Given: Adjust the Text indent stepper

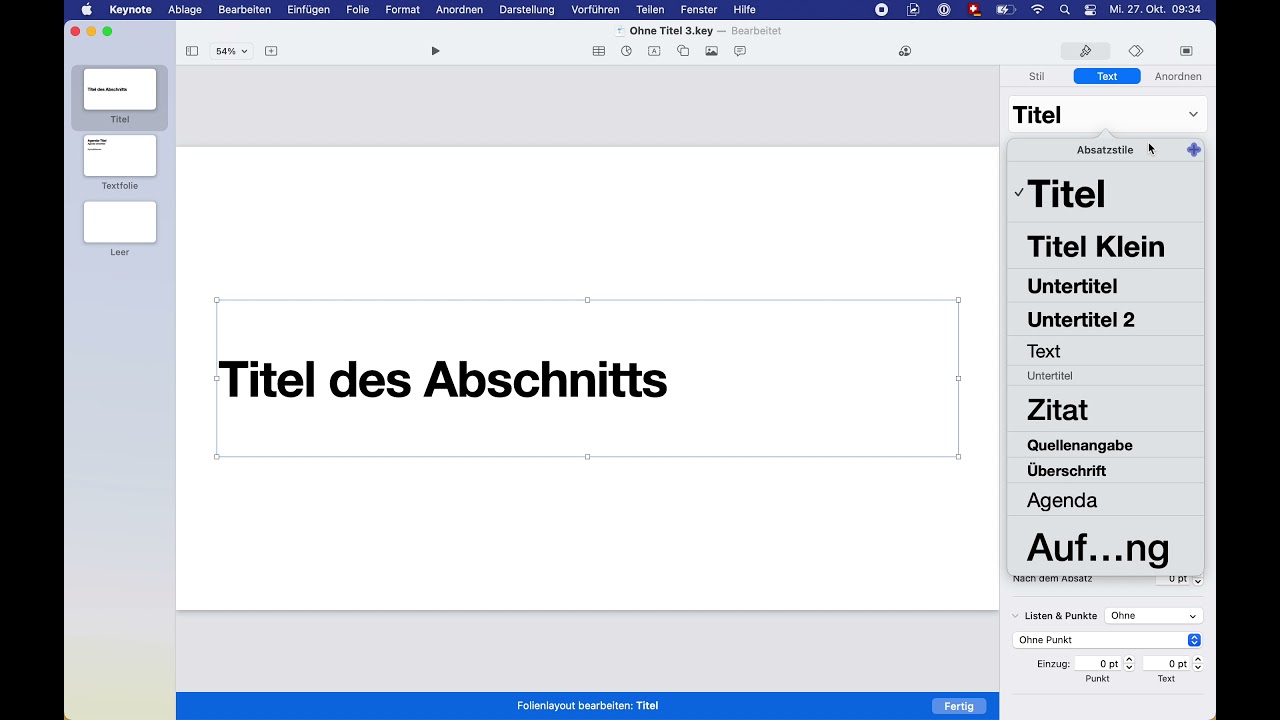Looking at the screenshot, I should (x=1197, y=664).
